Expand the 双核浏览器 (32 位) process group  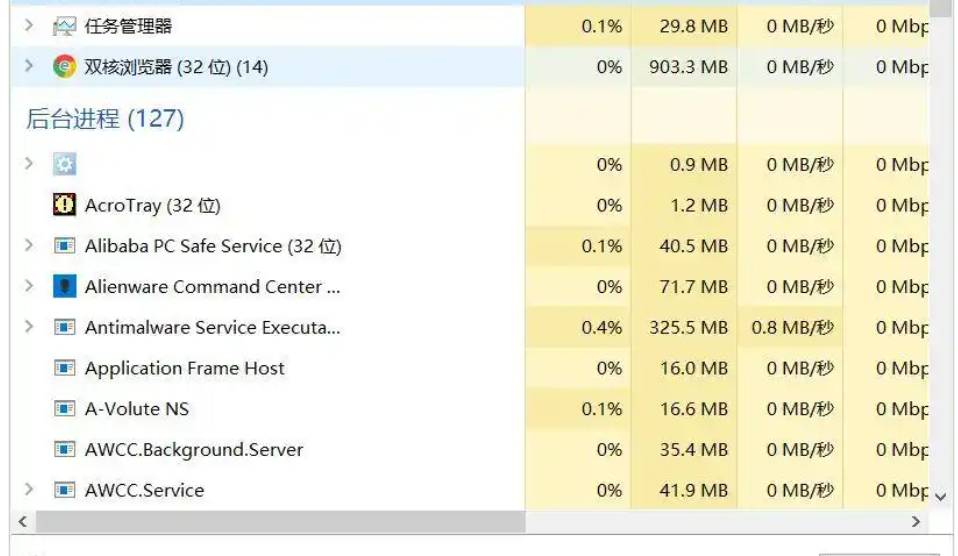click(29, 67)
